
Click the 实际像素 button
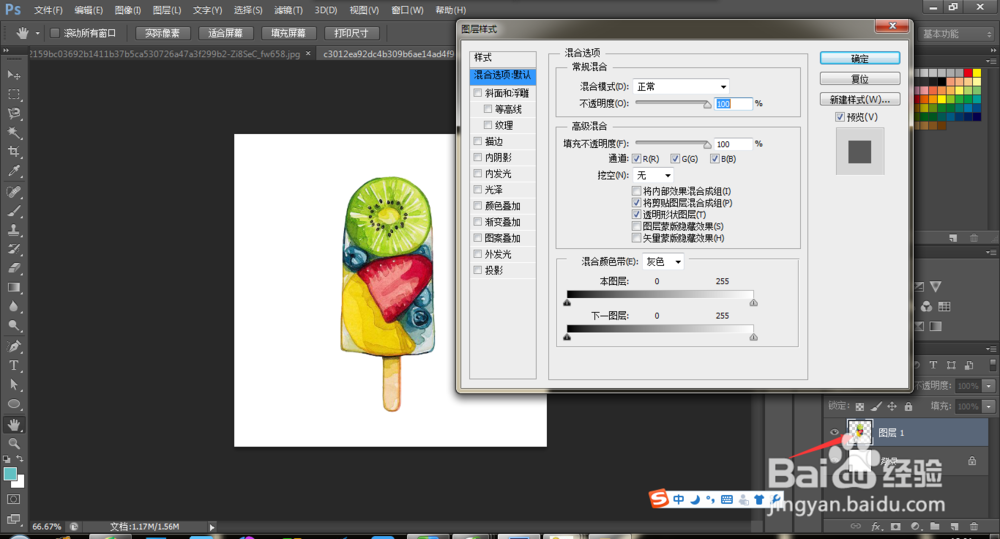[x=162, y=33]
